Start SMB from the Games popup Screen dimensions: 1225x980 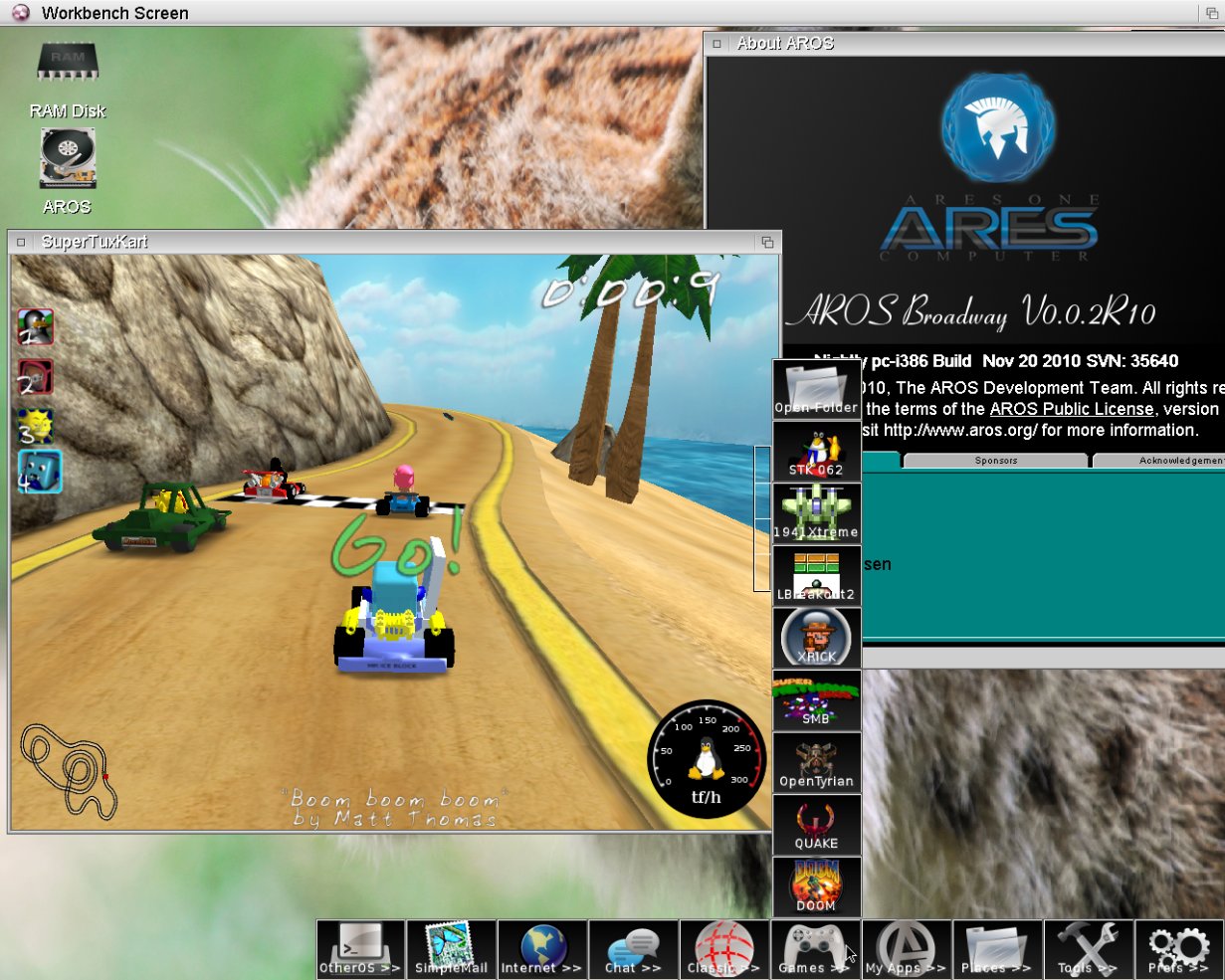click(817, 700)
